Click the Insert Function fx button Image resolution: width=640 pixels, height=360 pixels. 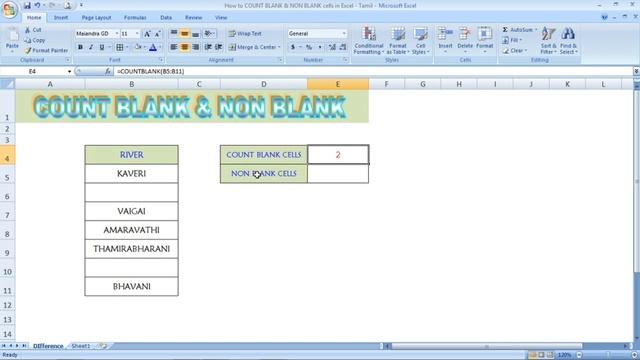click(x=108, y=71)
